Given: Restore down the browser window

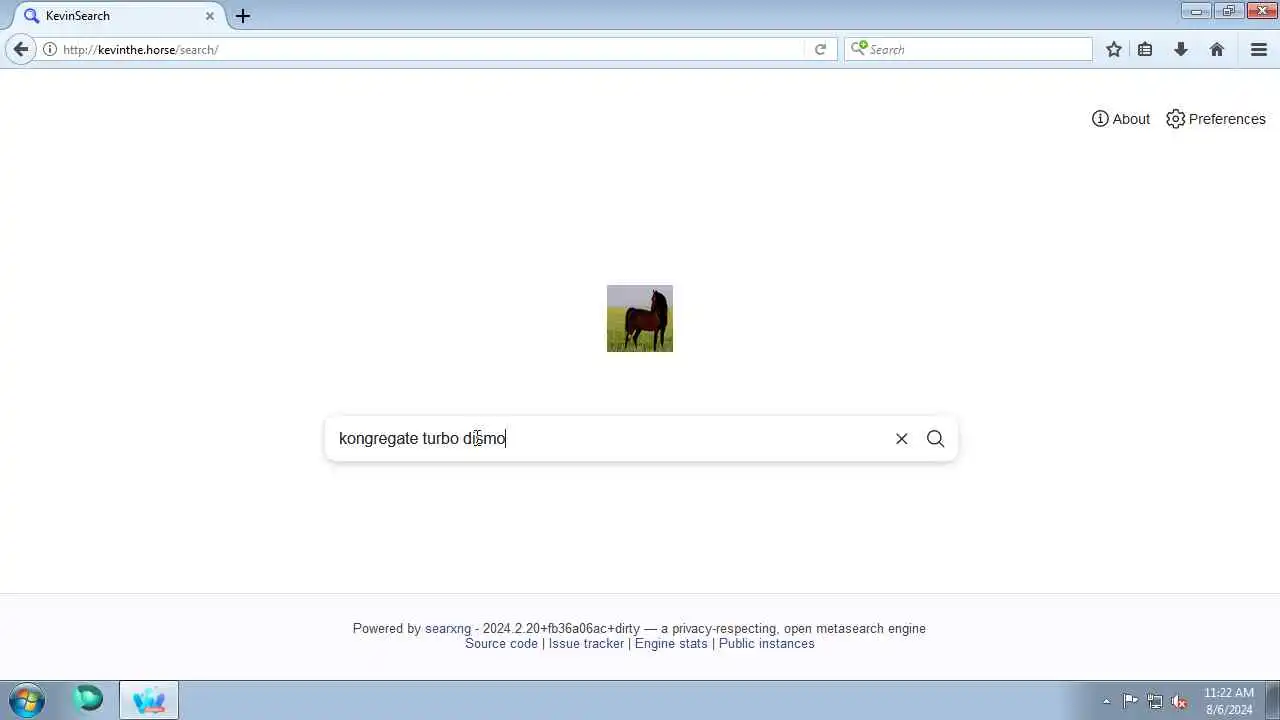Looking at the screenshot, I should [x=1229, y=11].
